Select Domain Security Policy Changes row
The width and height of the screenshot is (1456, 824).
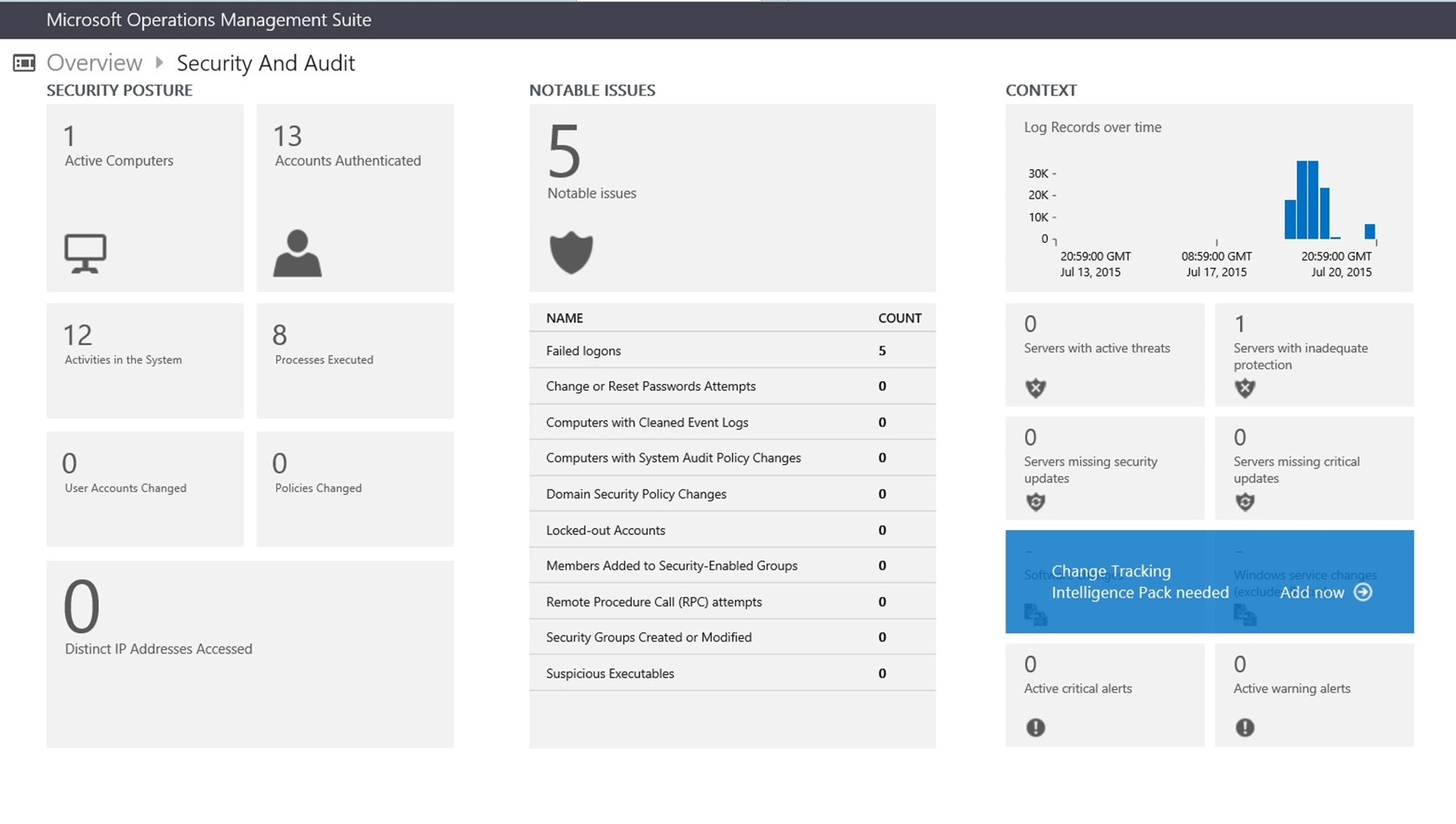tap(732, 494)
